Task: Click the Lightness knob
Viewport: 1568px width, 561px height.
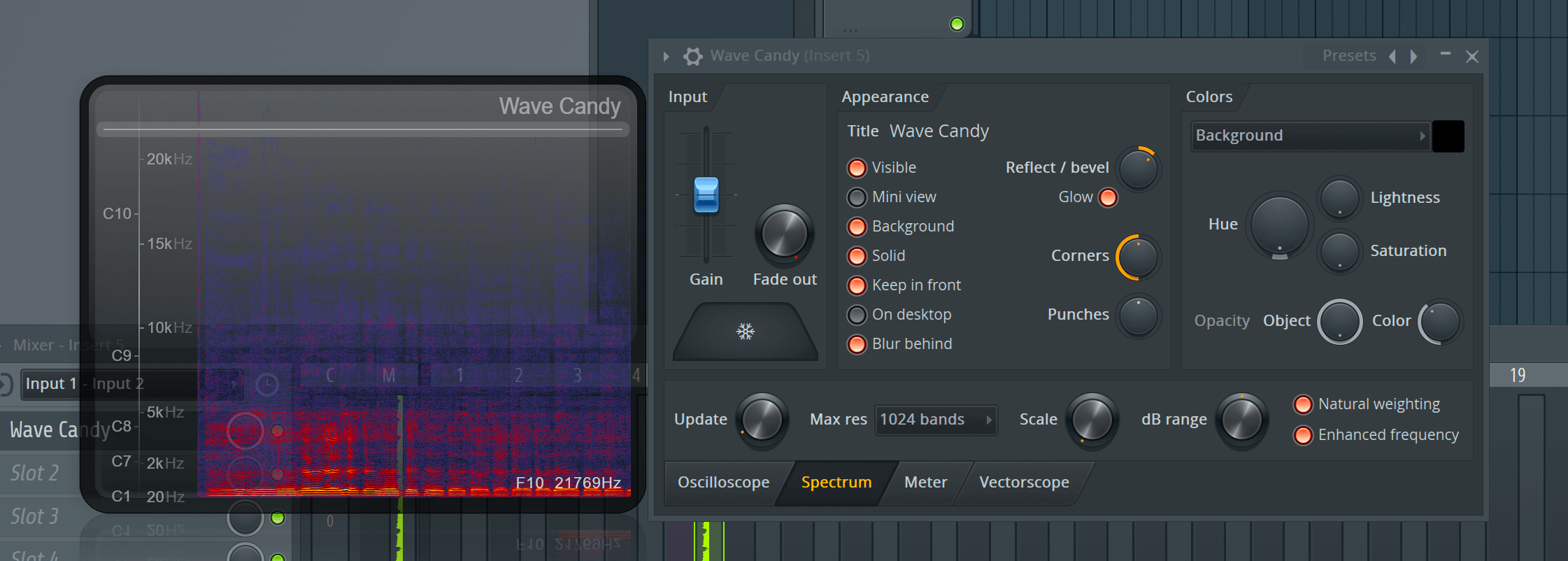Action: (1339, 198)
